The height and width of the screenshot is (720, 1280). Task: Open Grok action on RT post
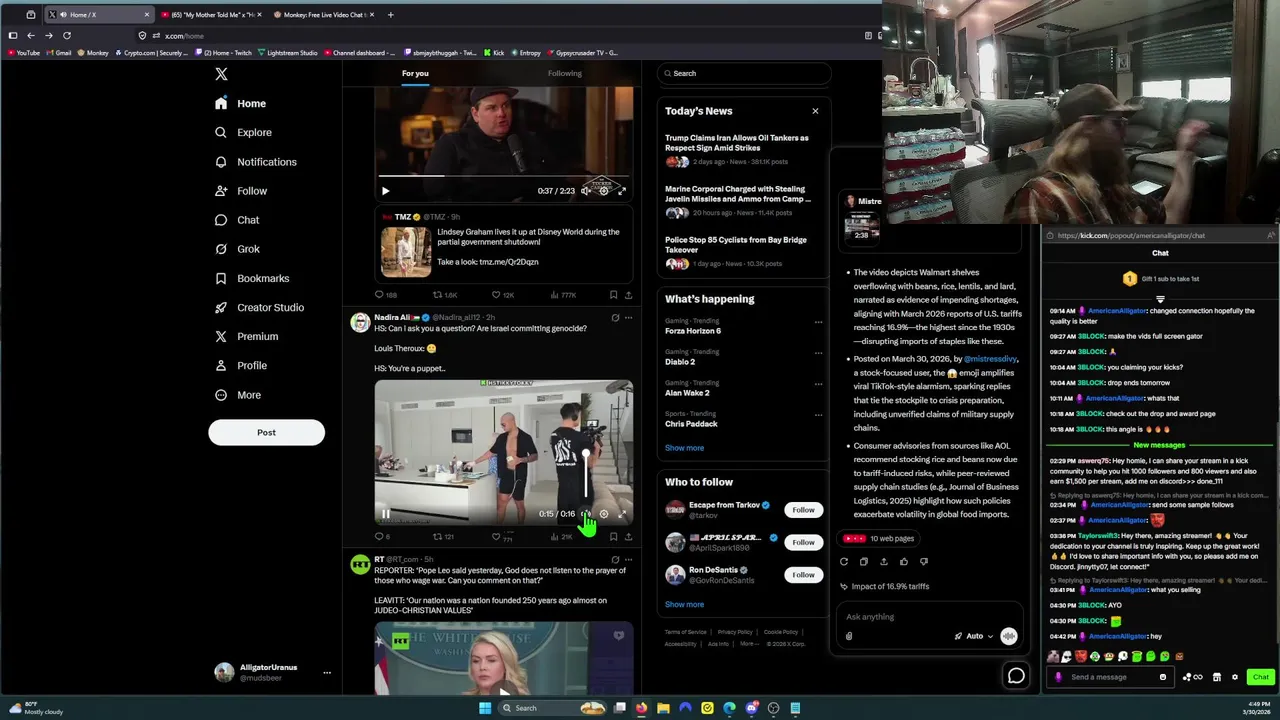point(615,560)
